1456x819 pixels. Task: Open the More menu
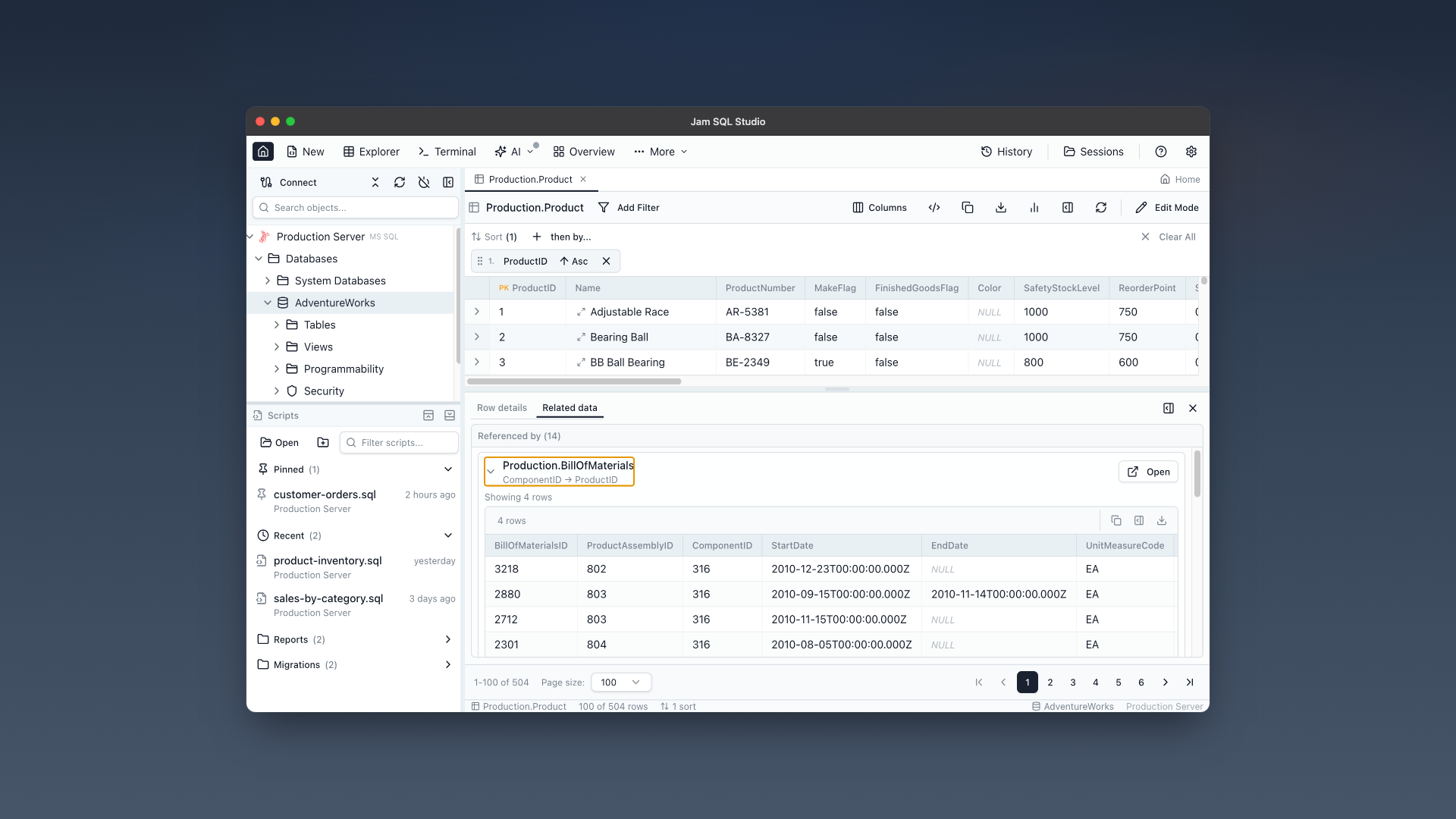tap(660, 151)
